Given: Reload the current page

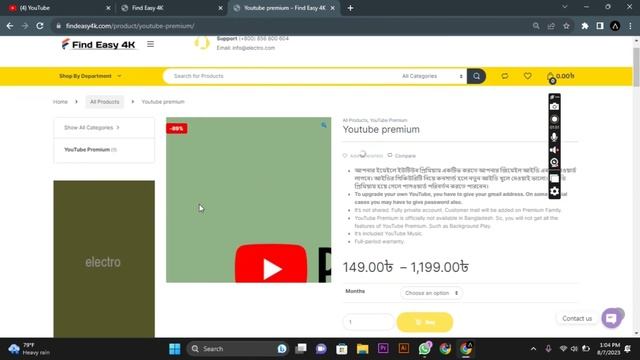Looking at the screenshot, I should click(x=40, y=26).
